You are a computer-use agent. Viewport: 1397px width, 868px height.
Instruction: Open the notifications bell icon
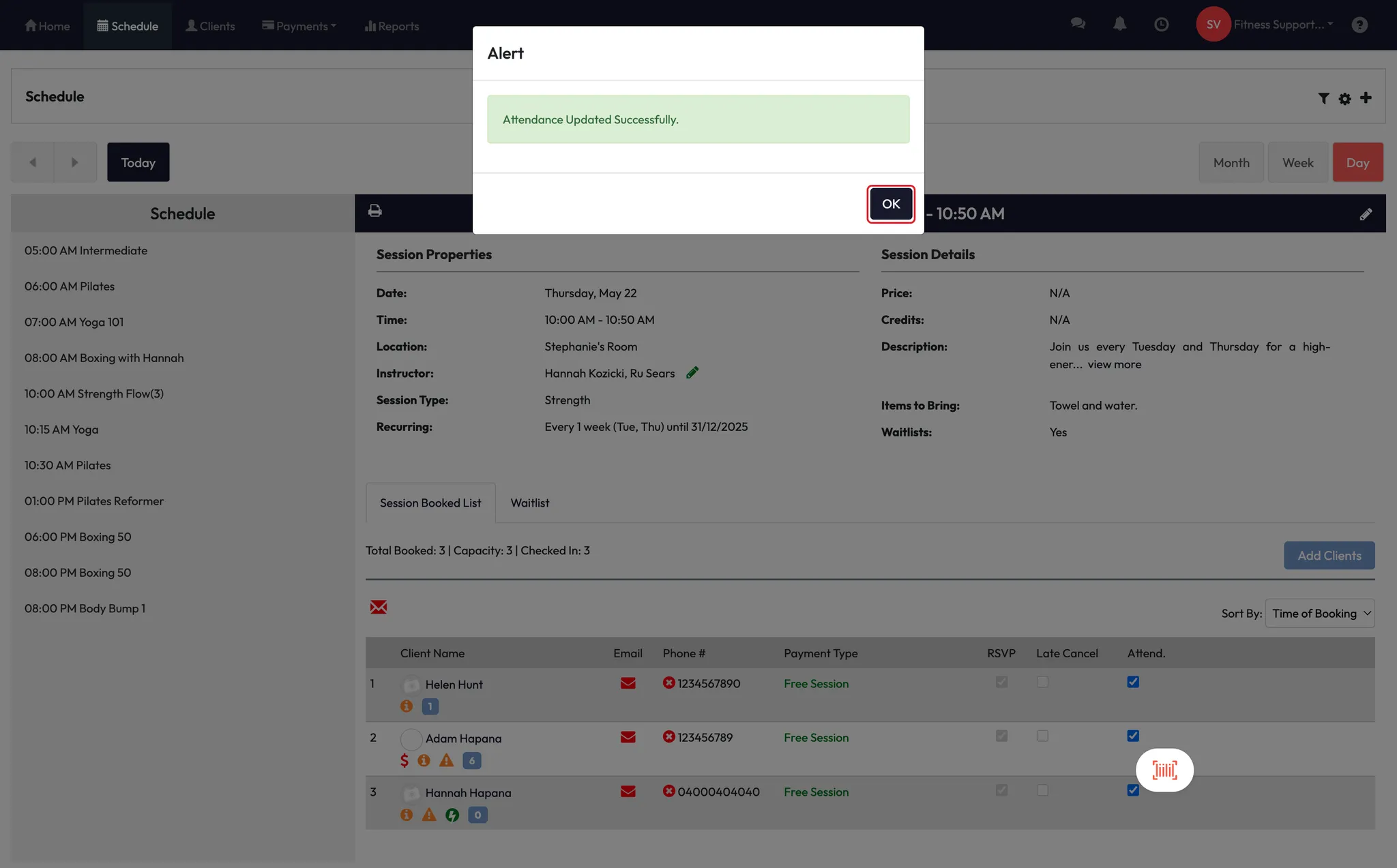(x=1119, y=25)
